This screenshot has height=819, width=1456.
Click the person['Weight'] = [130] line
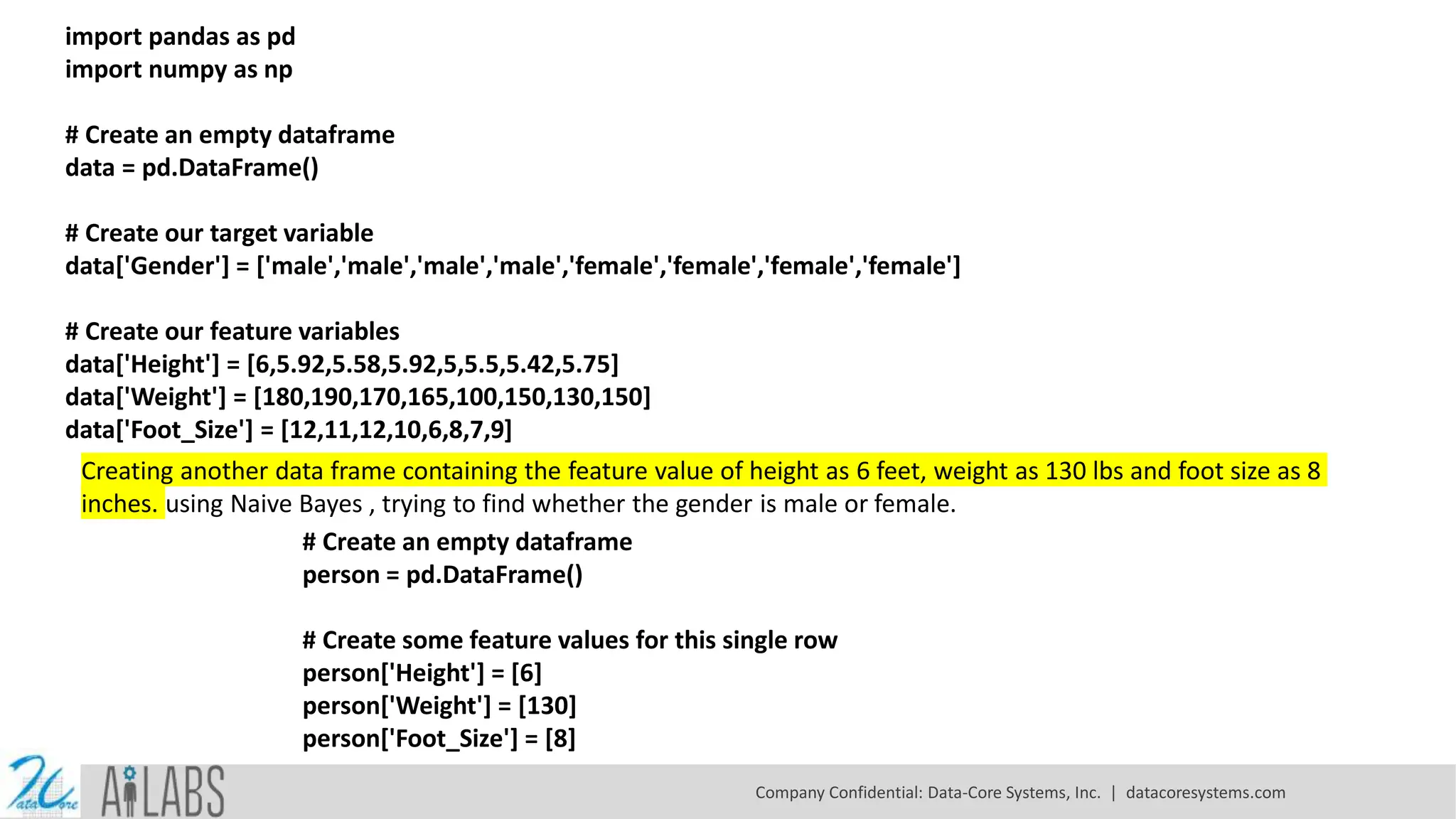(439, 705)
